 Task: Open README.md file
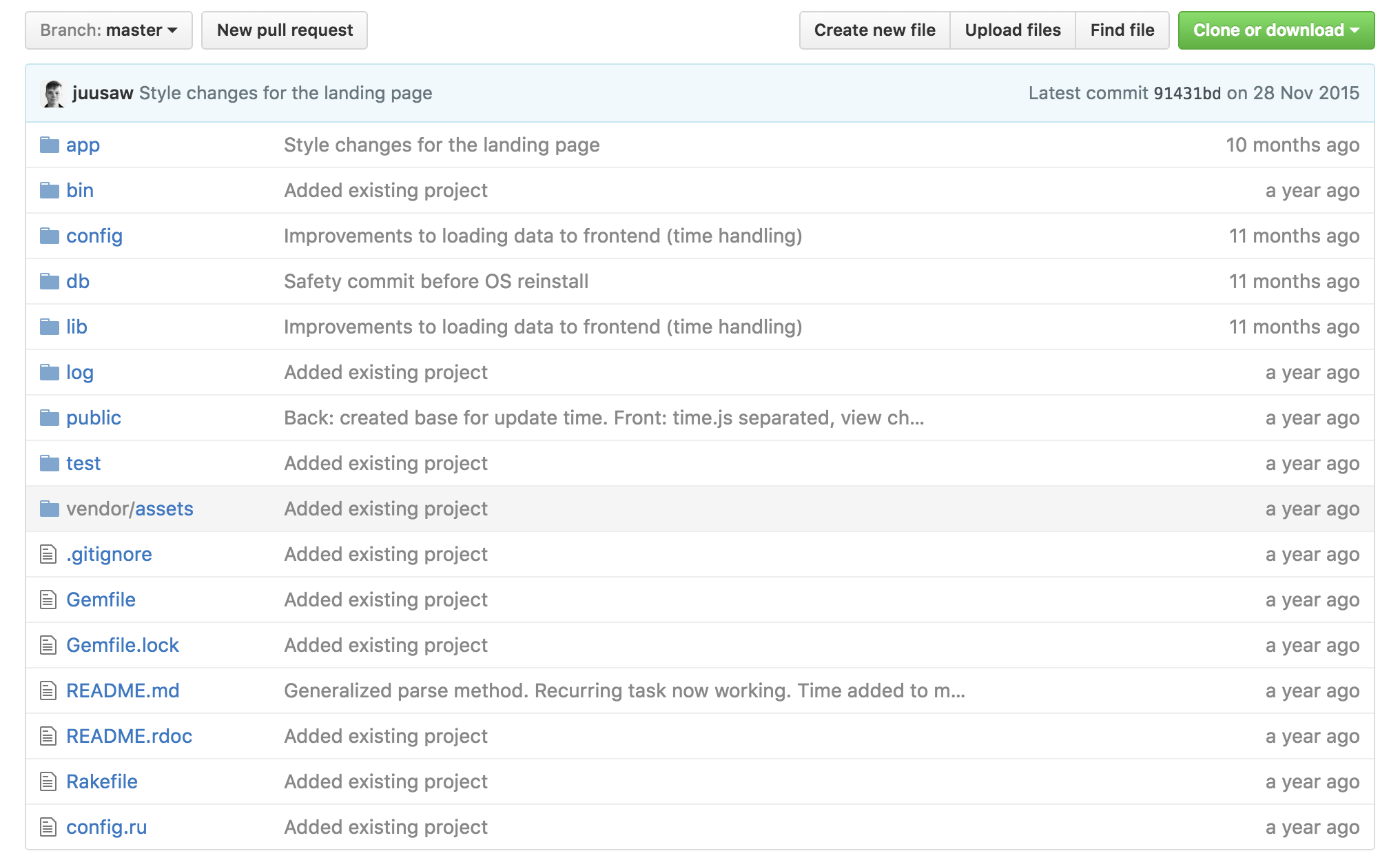[x=123, y=690]
